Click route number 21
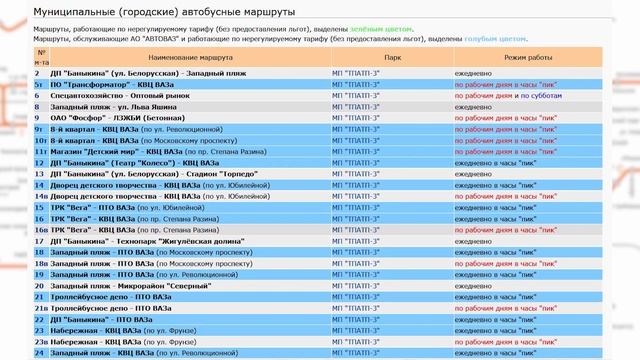This screenshot has width=640, height=360. click(x=39, y=297)
